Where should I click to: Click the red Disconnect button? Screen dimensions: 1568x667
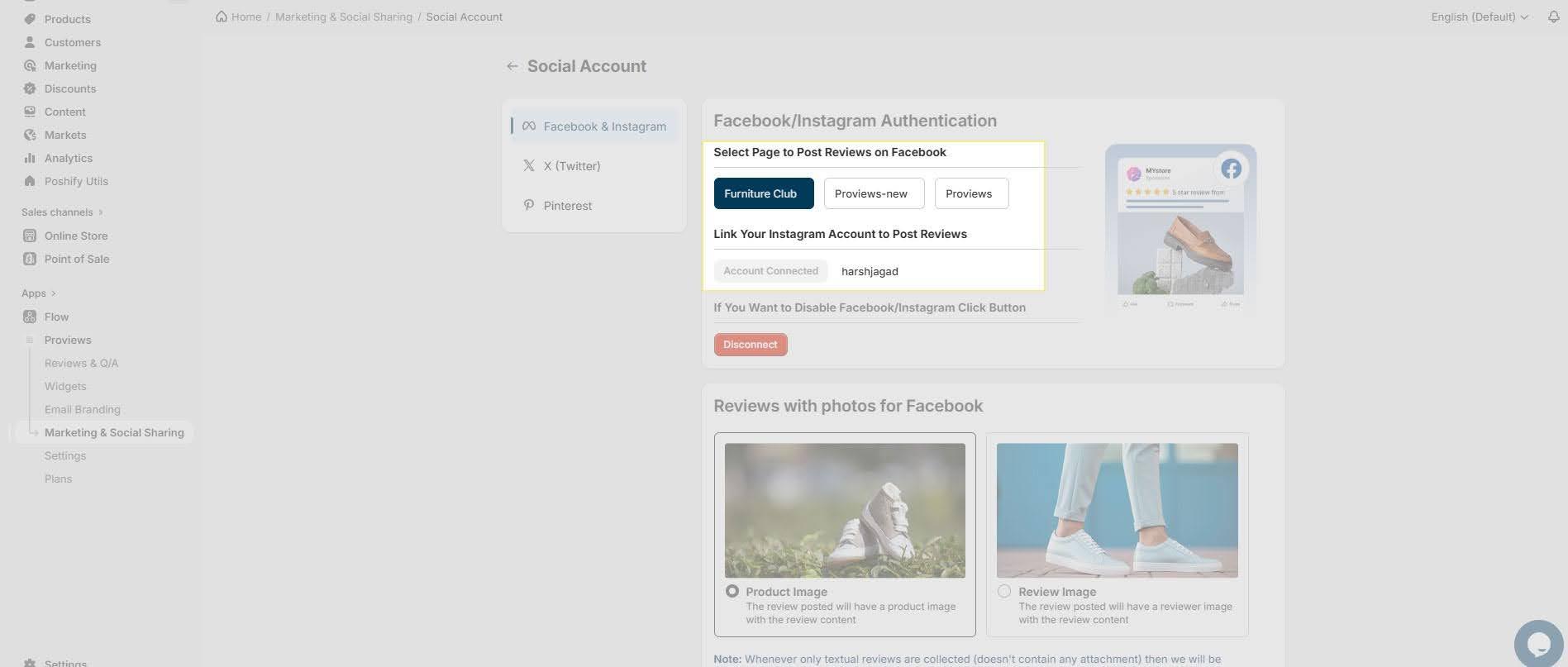(751, 345)
